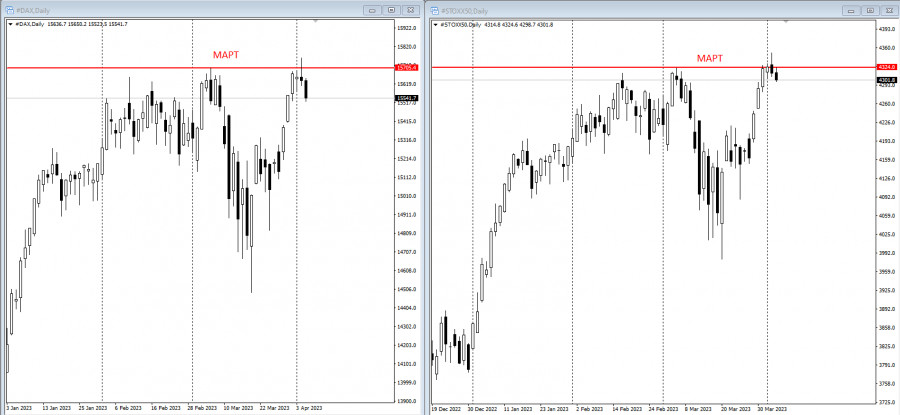Open the triangle menu beside #DAX,Daily label
Image resolution: width=900 pixels, height=415 pixels.
point(10,24)
